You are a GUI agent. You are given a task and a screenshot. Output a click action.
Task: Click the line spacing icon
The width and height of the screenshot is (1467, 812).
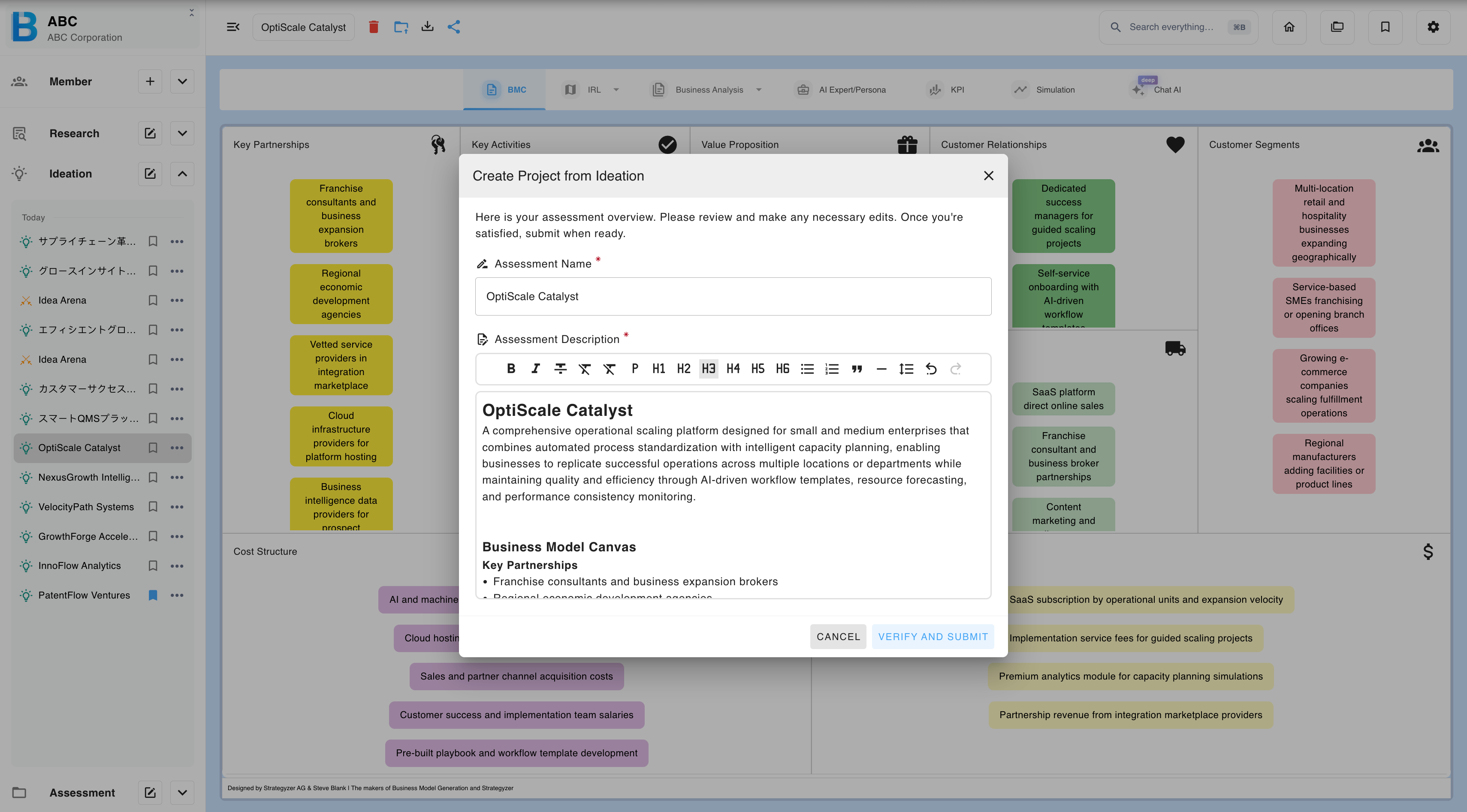pyautogui.click(x=906, y=369)
